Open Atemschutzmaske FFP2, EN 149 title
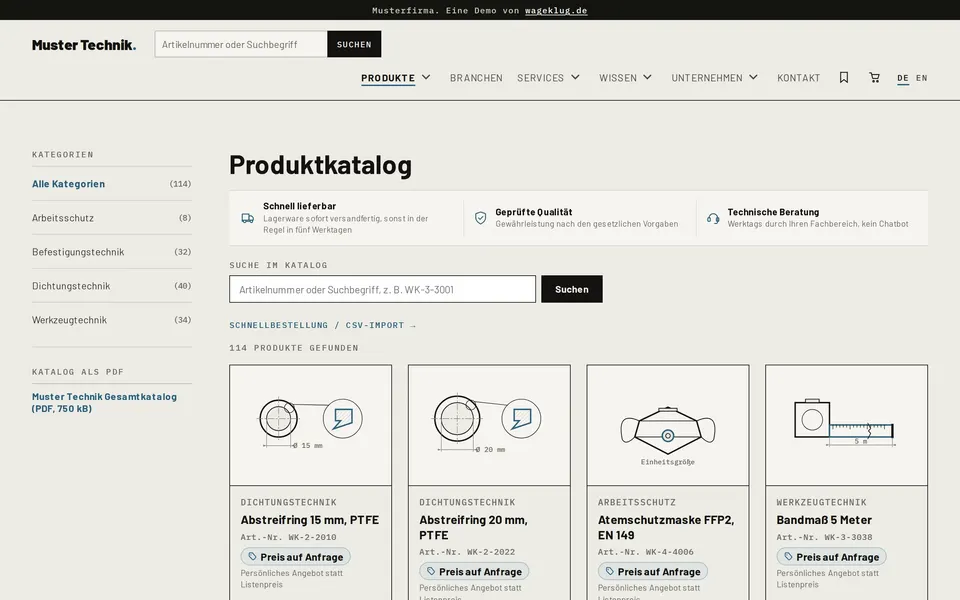This screenshot has height=600, width=960. pos(666,527)
